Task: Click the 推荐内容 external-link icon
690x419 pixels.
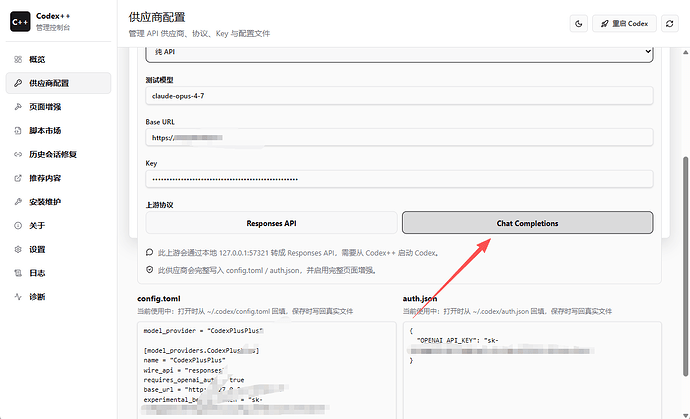Action: click(18, 178)
